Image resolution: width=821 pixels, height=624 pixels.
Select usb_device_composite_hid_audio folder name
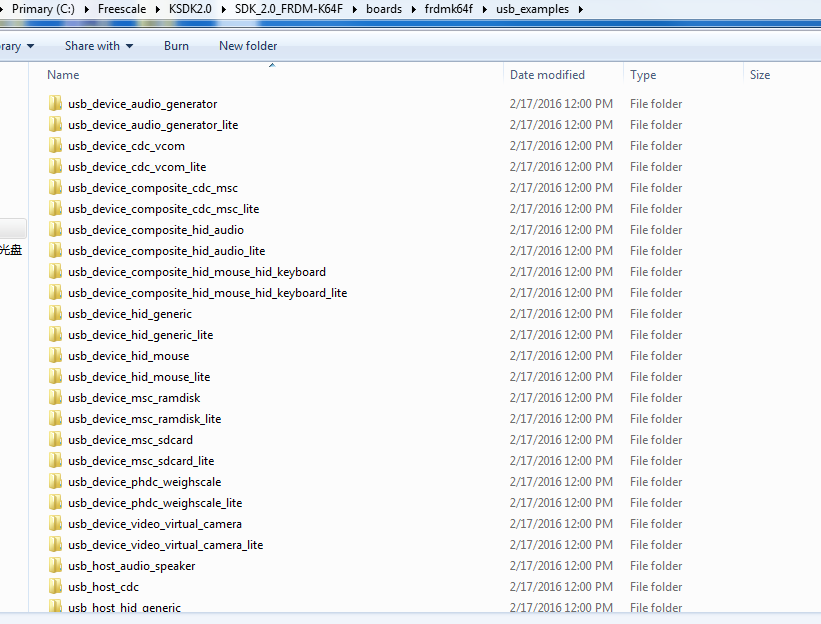[x=156, y=230]
